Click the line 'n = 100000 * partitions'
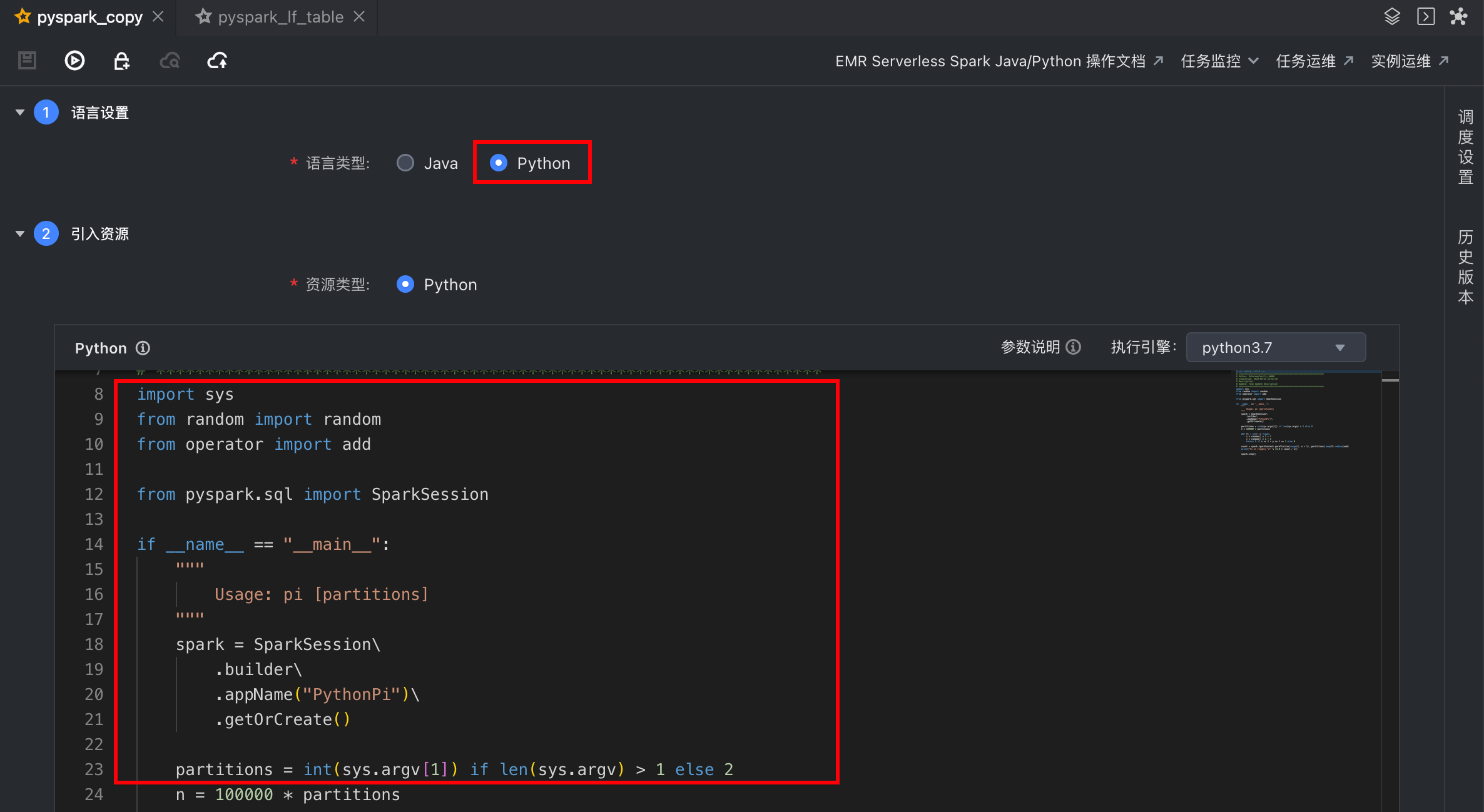The width and height of the screenshot is (1484, 812). [x=288, y=794]
